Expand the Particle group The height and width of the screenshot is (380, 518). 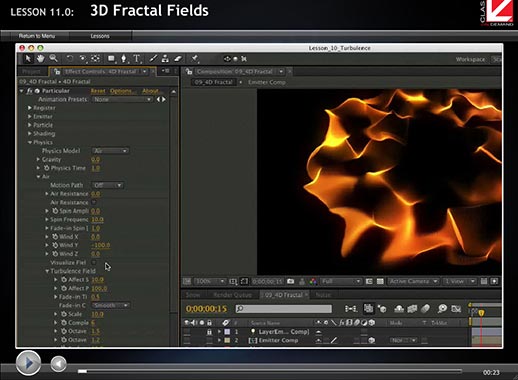[30, 125]
